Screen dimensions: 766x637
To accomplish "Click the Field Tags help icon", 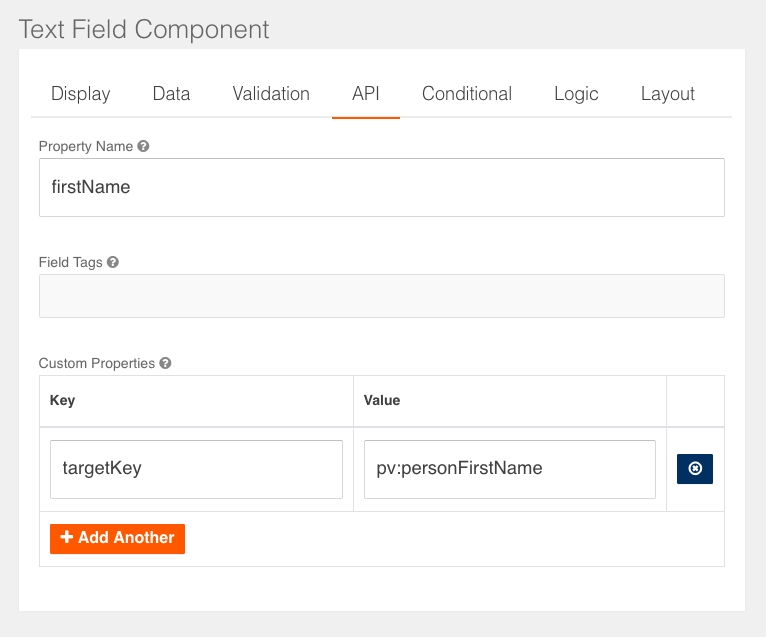I will pyautogui.click(x=113, y=262).
